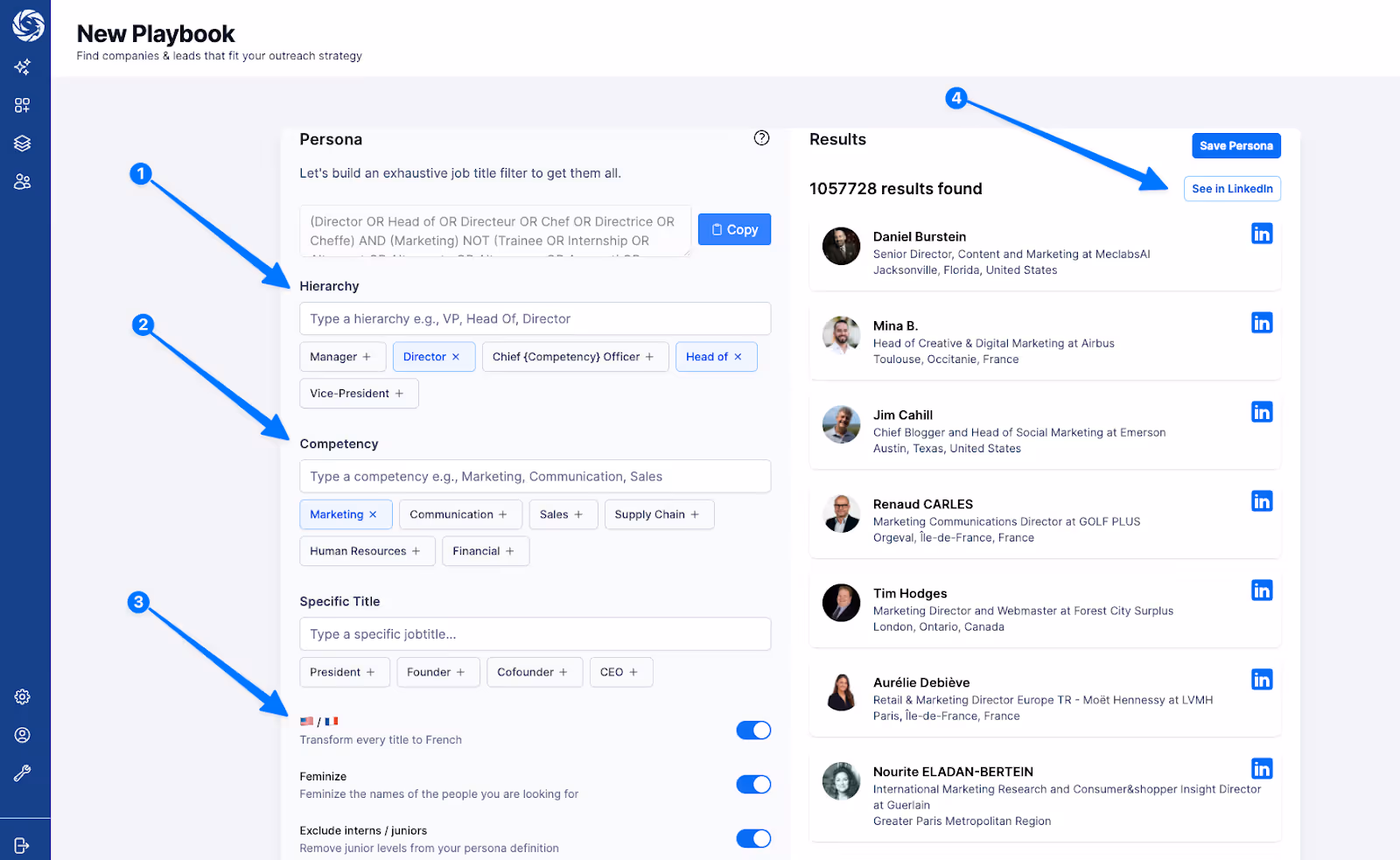The height and width of the screenshot is (860, 1400).
Task: Open the Persona help question-mark icon
Action: [761, 138]
